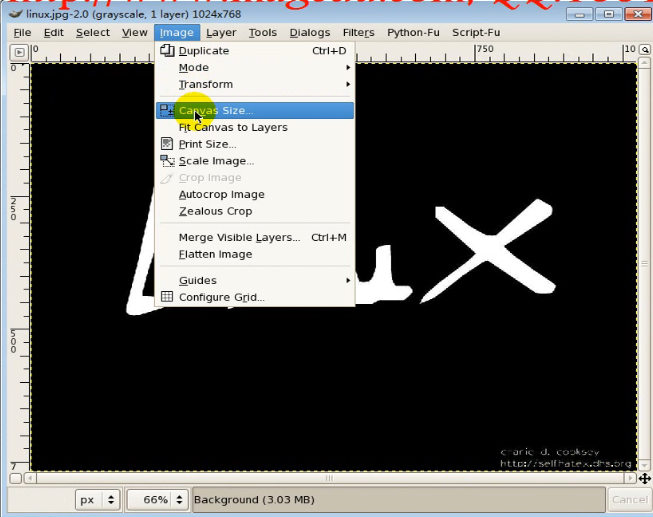Image resolution: width=653 pixels, height=517 pixels.
Task: Click the Cancel button in the status bar
Action: [629, 500]
